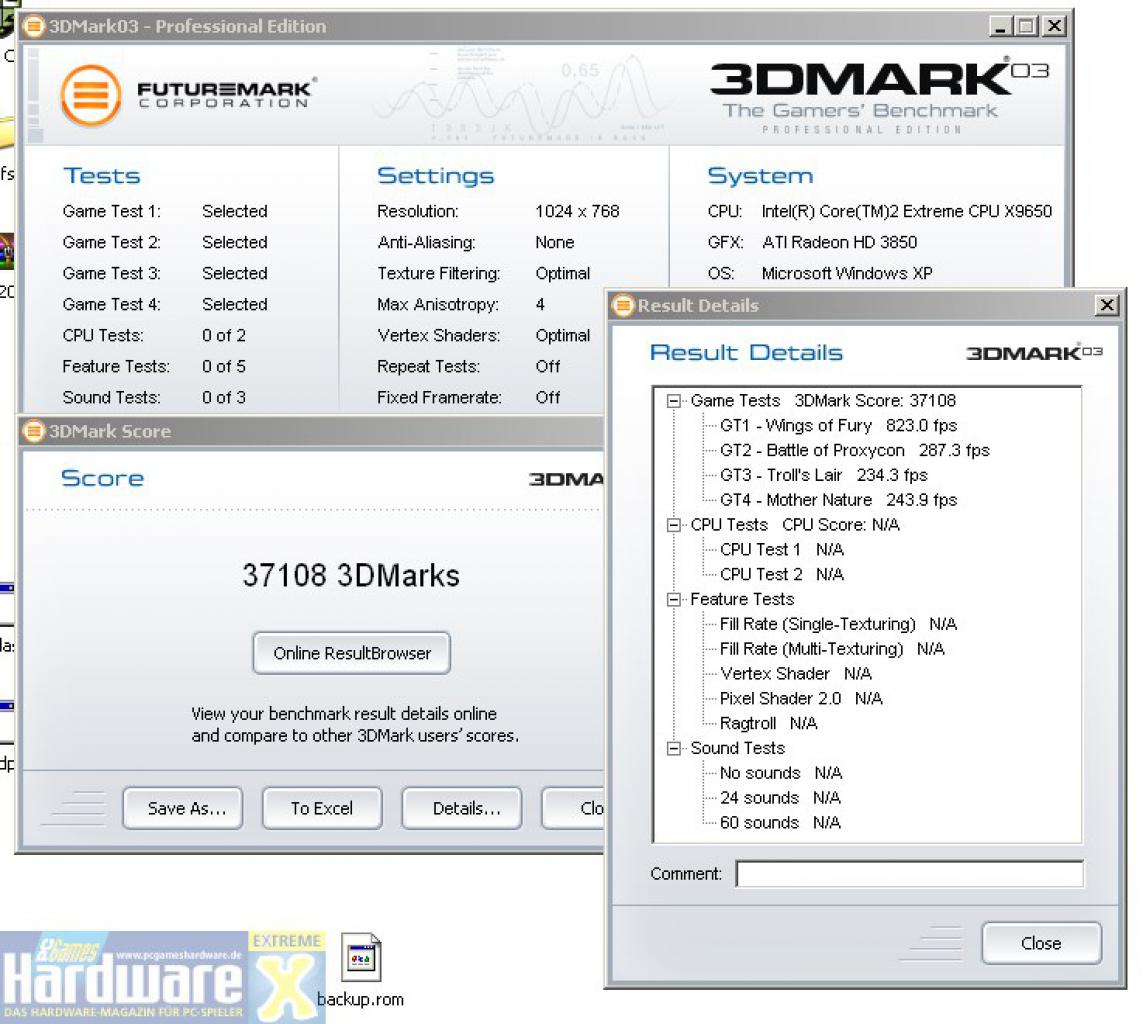Viewport: 1143px width, 1024px height.
Task: Click Game Test 1 Selected status
Action: (235, 211)
